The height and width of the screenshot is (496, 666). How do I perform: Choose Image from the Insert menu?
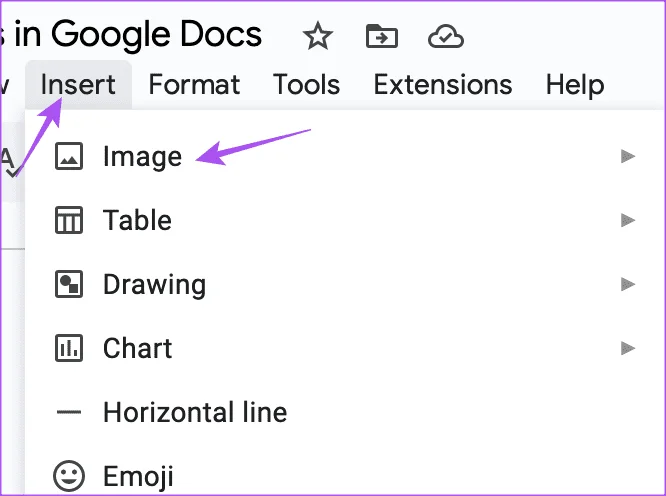[x=345, y=156]
